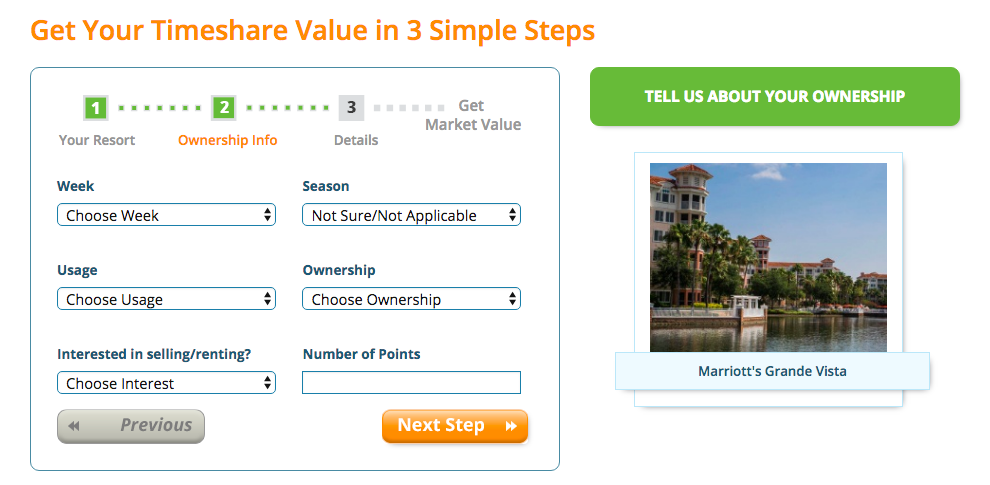Image resolution: width=990 pixels, height=485 pixels.
Task: Click the step 1 green number box
Action: [95, 108]
